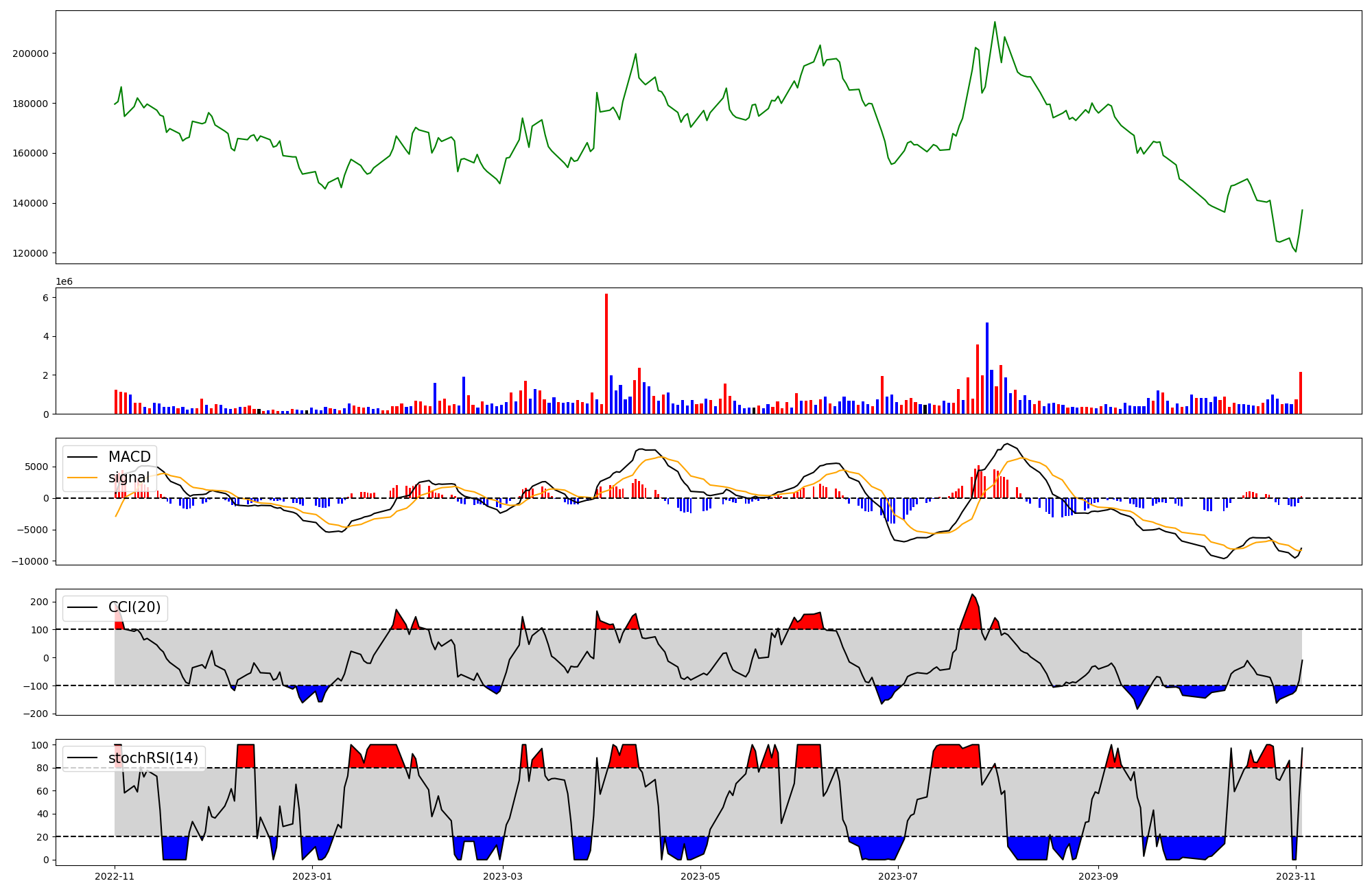Image resolution: width=1372 pixels, height=892 pixels.
Task: Click the highest peak of green price line
Action: point(995,23)
